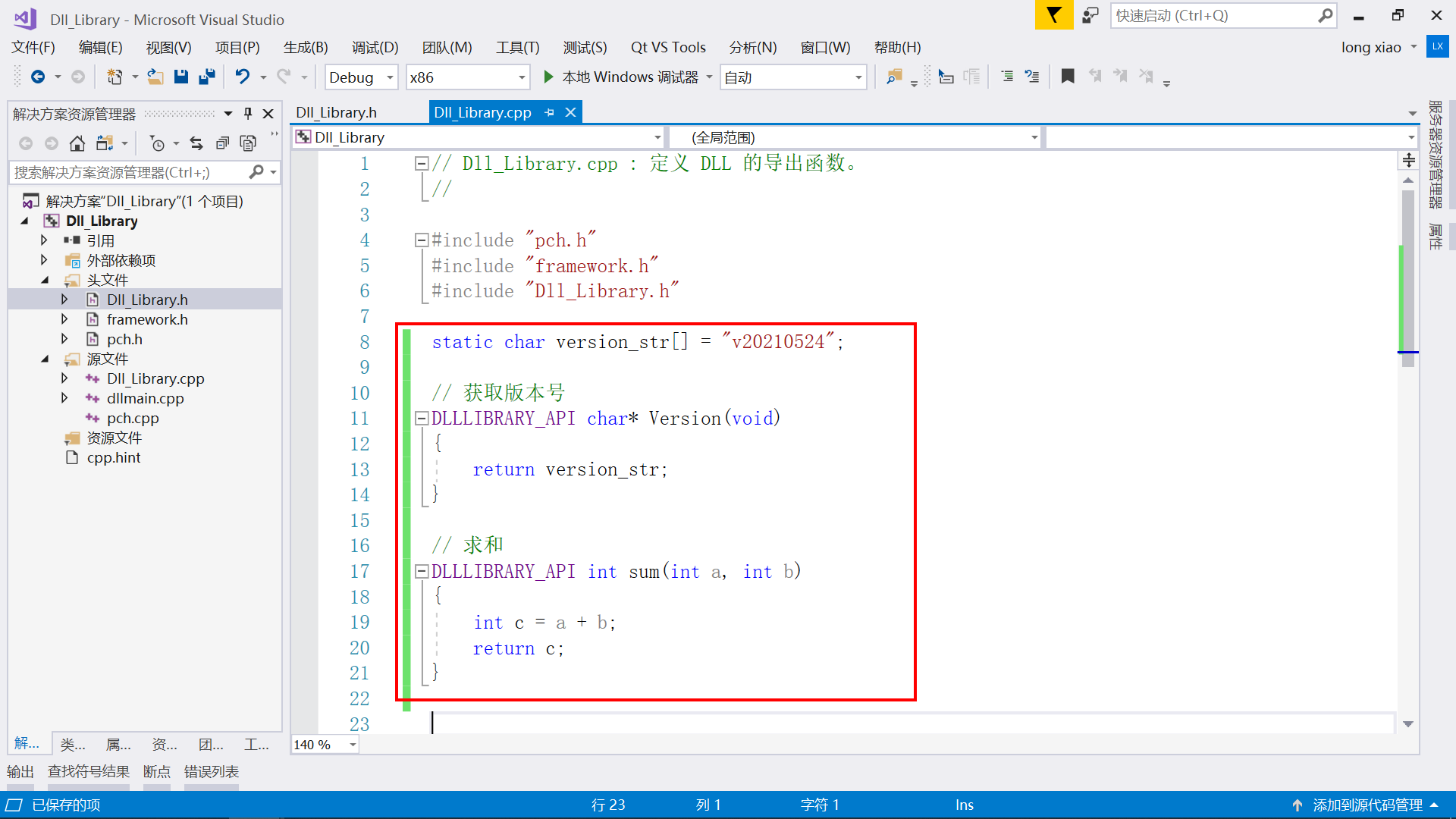Image resolution: width=1456 pixels, height=819 pixels.
Task: Click Solution Explorer Home icon
Action: pyautogui.click(x=77, y=143)
